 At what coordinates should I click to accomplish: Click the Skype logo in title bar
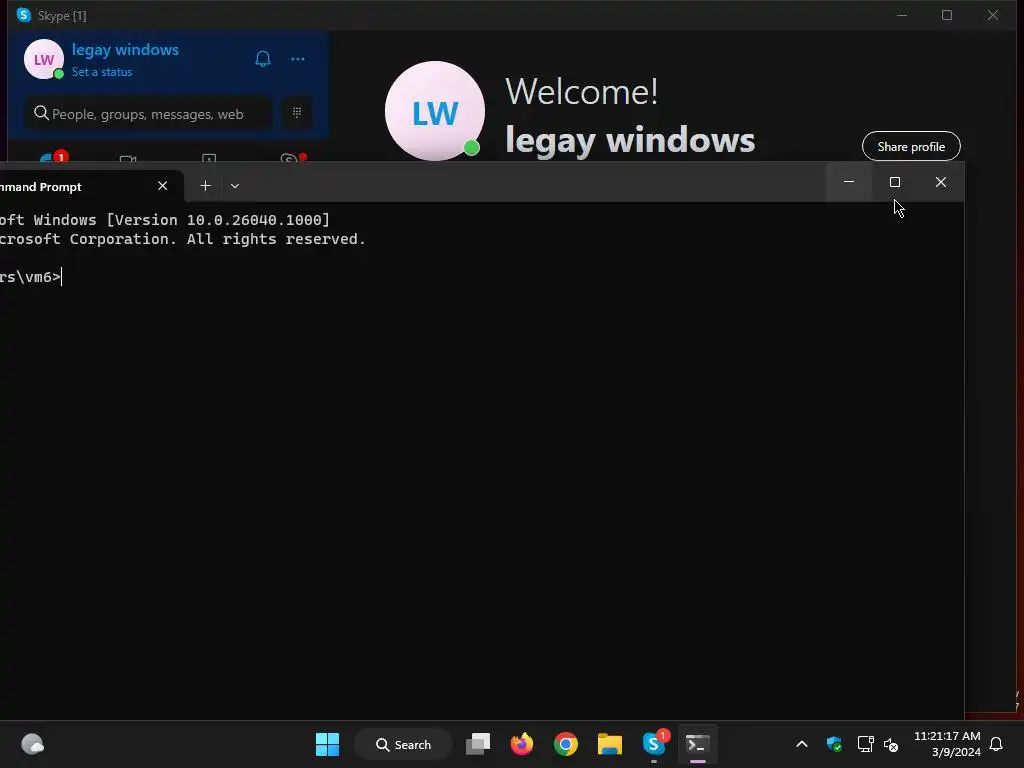(24, 15)
